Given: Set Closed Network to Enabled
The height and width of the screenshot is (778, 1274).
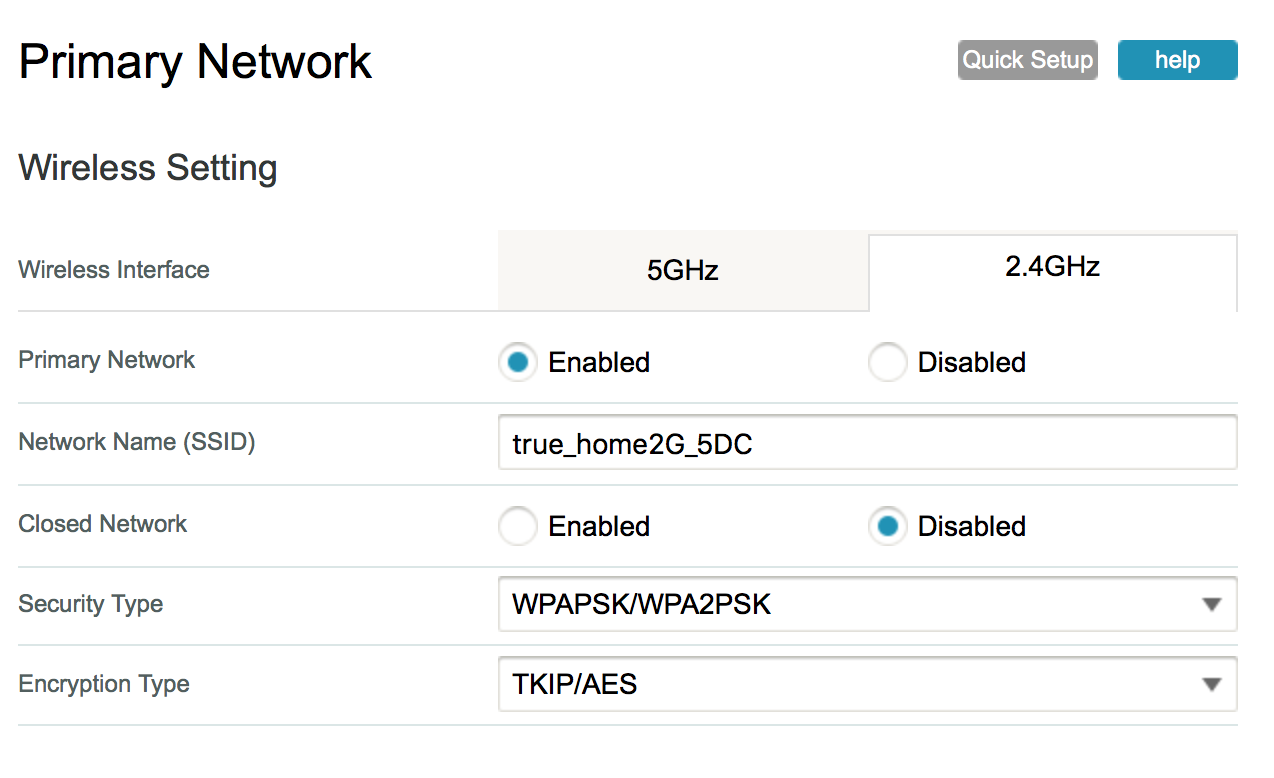Looking at the screenshot, I should (518, 526).
